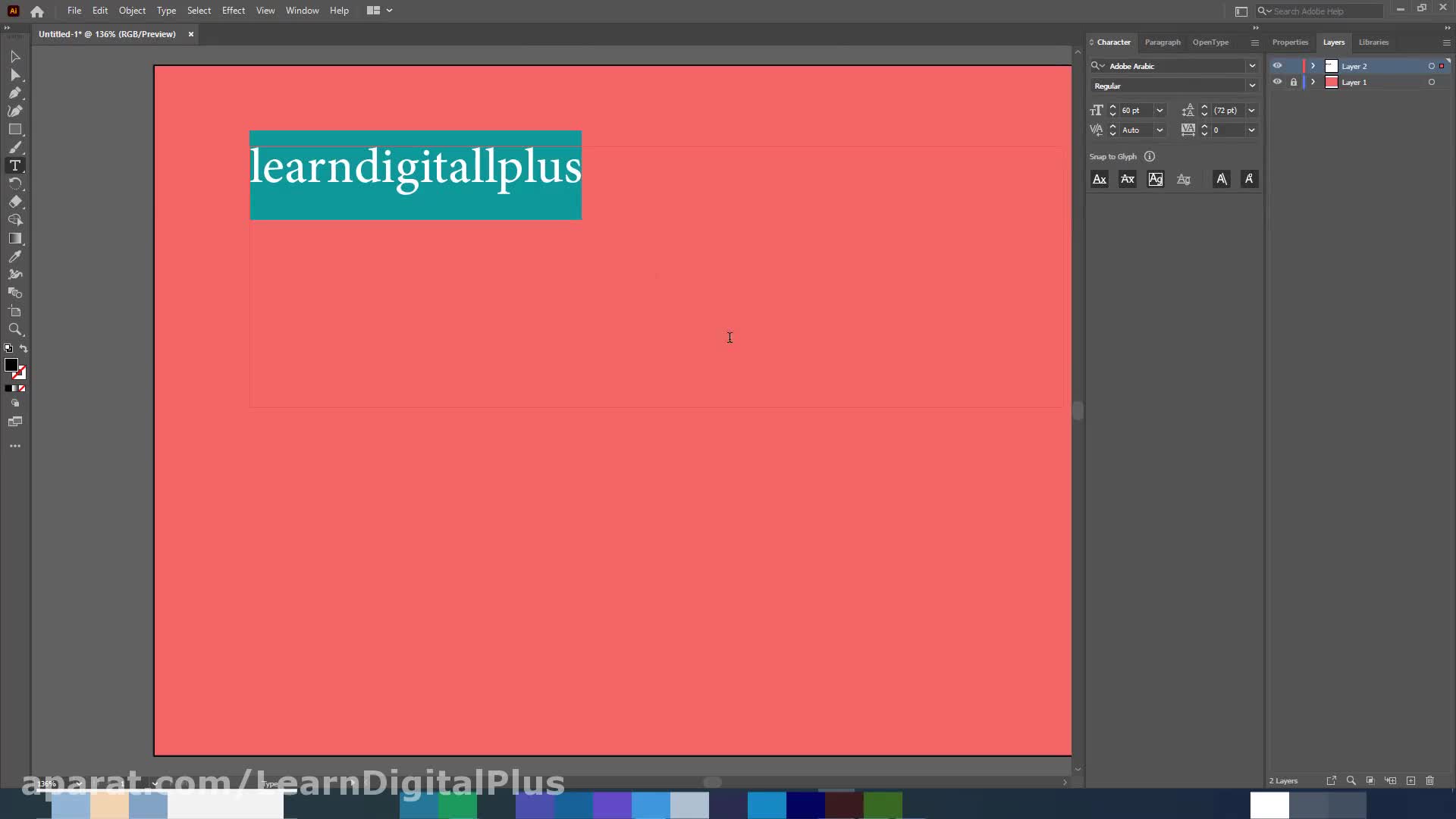Increase font size with stepper arrow
The image size is (1456, 819).
(1112, 107)
